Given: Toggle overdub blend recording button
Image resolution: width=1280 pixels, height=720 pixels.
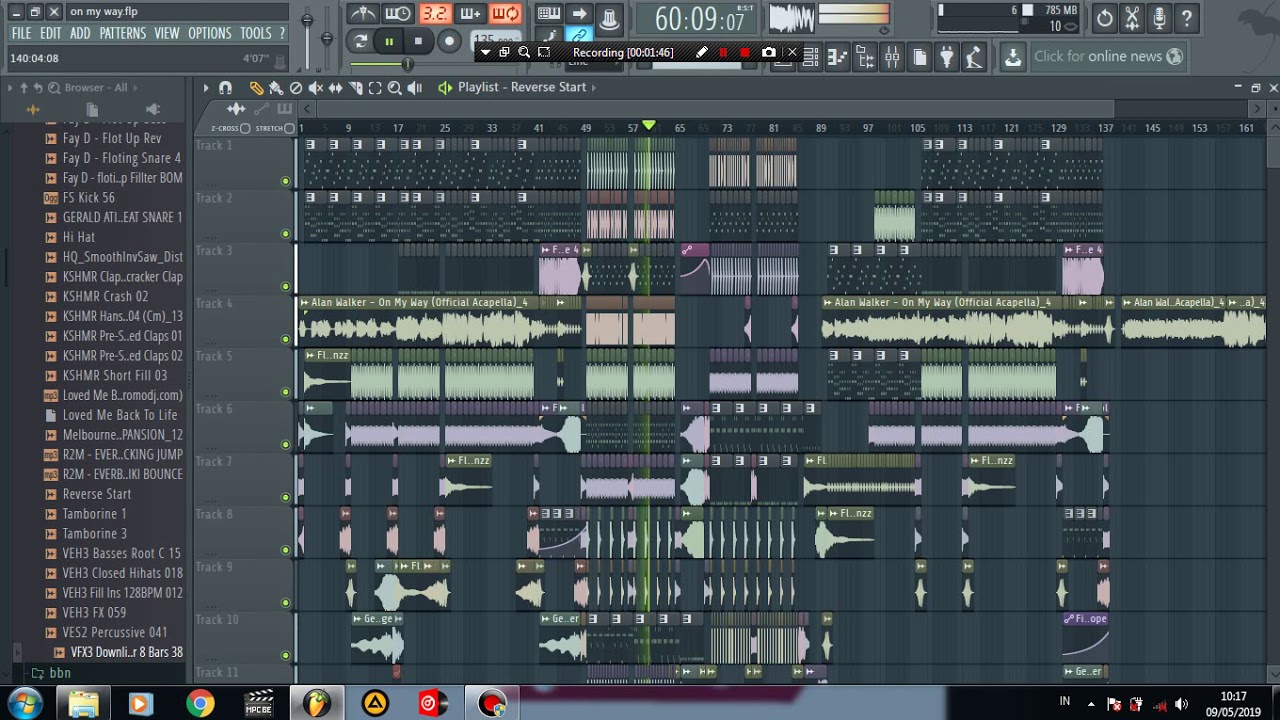Looking at the screenshot, I should coord(470,13).
